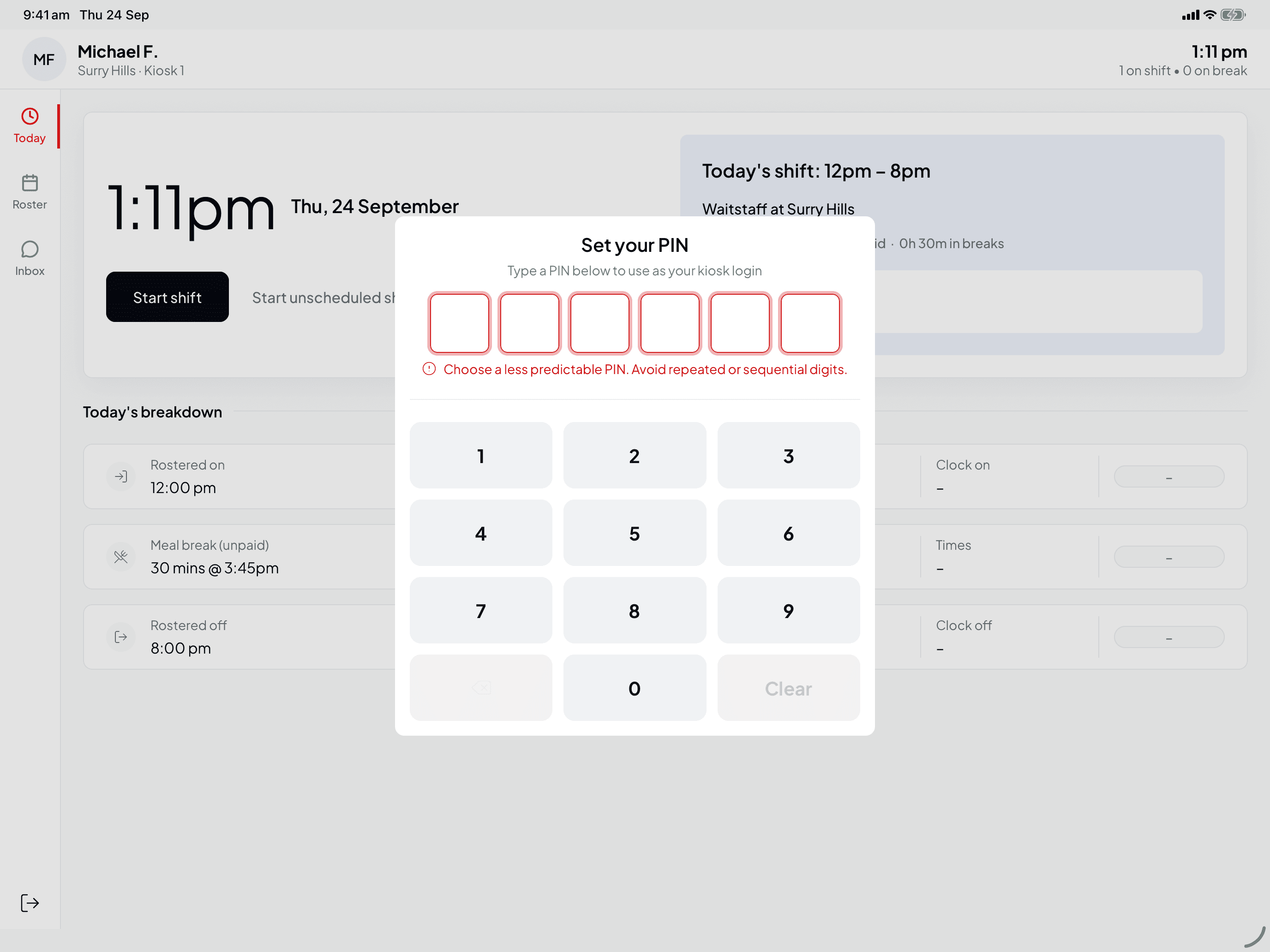This screenshot has width=1270, height=952.
Task: Click the log out icon in the sidebar
Action: coord(30,903)
